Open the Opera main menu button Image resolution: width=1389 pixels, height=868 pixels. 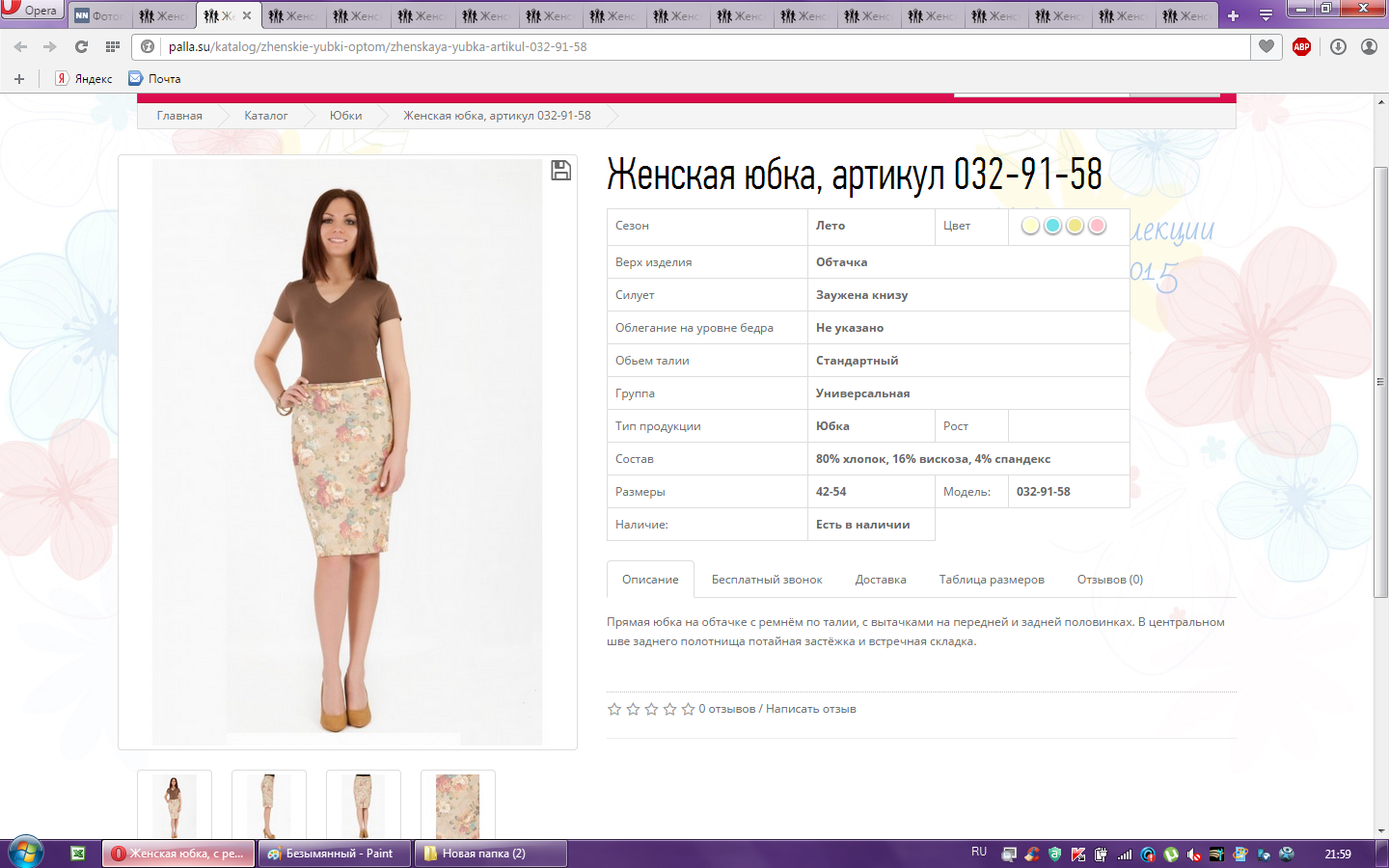pos(31,11)
